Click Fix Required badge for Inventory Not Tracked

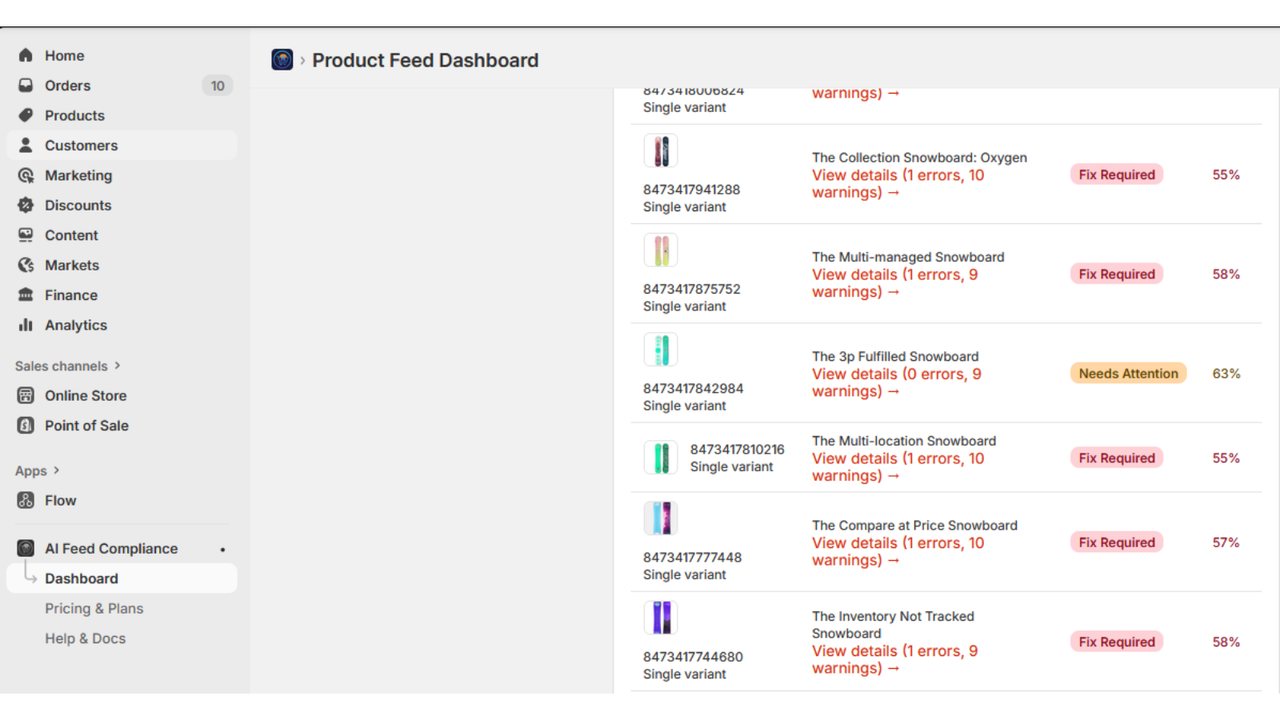tap(1117, 642)
